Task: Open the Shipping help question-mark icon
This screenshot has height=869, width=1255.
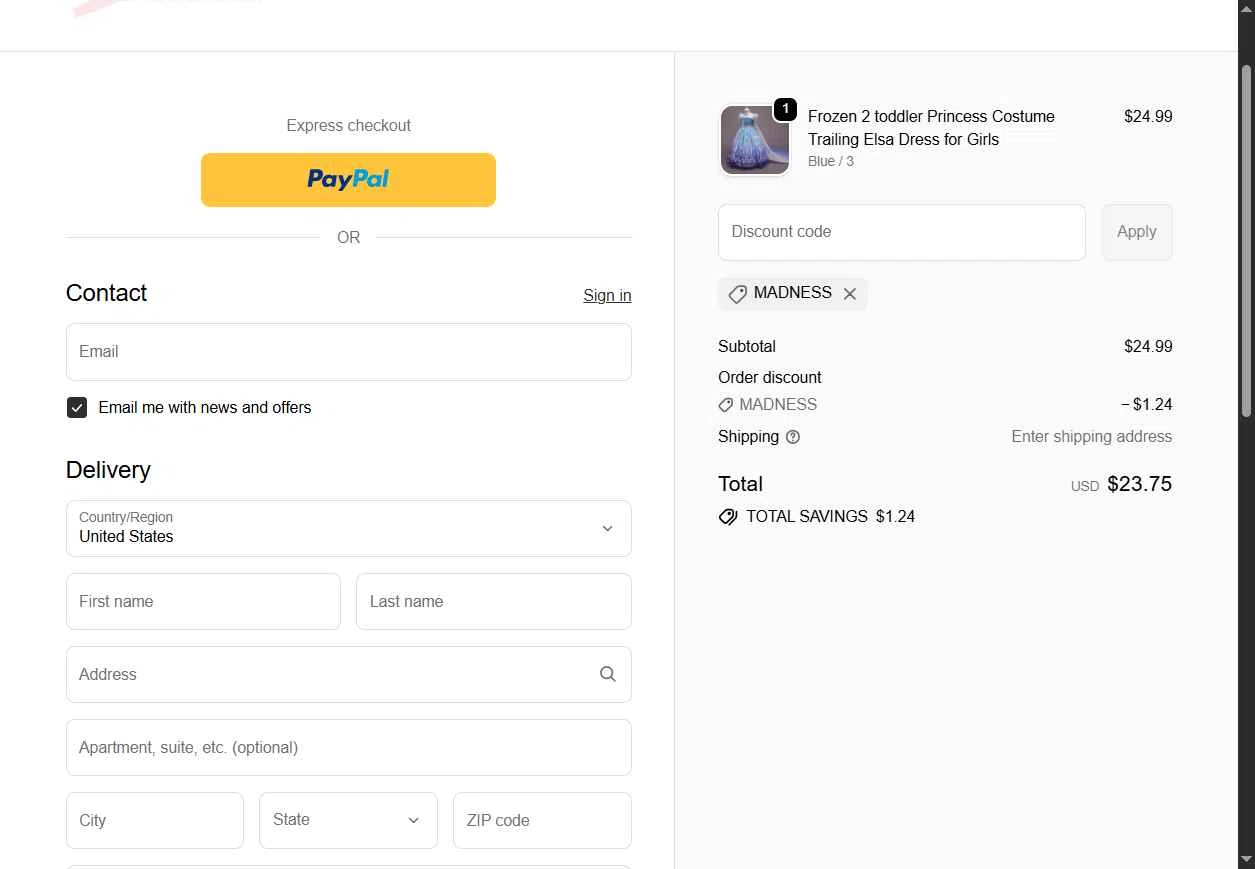Action: click(793, 437)
